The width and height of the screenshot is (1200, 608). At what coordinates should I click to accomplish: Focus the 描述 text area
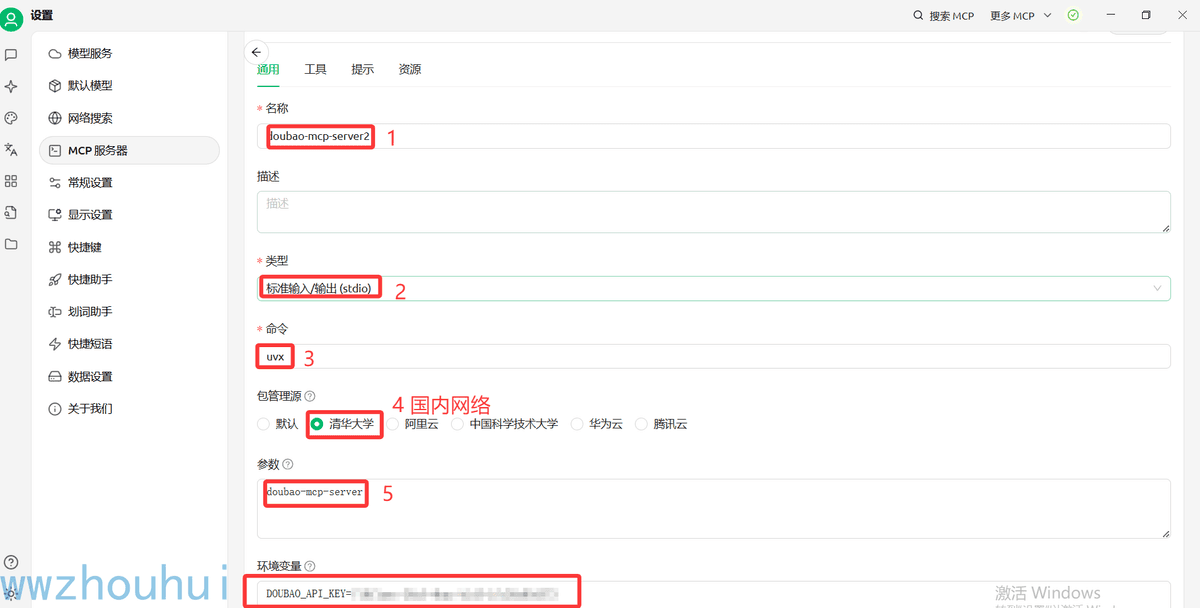click(714, 212)
